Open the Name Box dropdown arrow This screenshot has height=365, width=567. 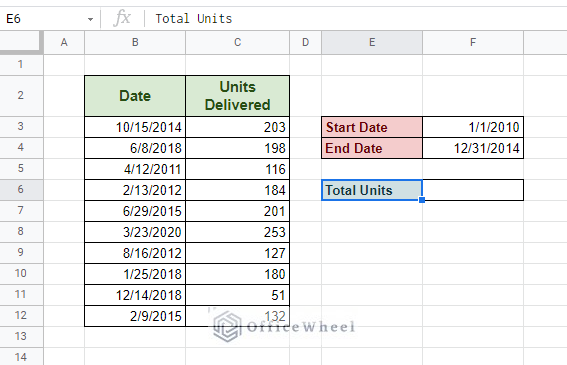90,19
